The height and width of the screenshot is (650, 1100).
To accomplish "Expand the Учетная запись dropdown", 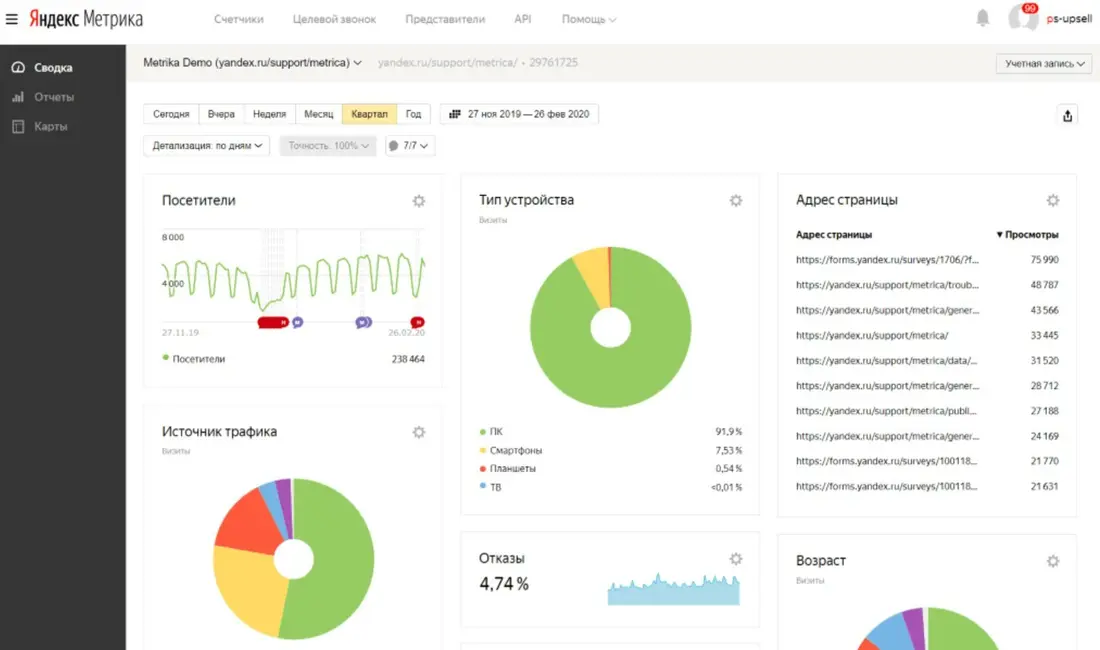I will (x=1045, y=64).
